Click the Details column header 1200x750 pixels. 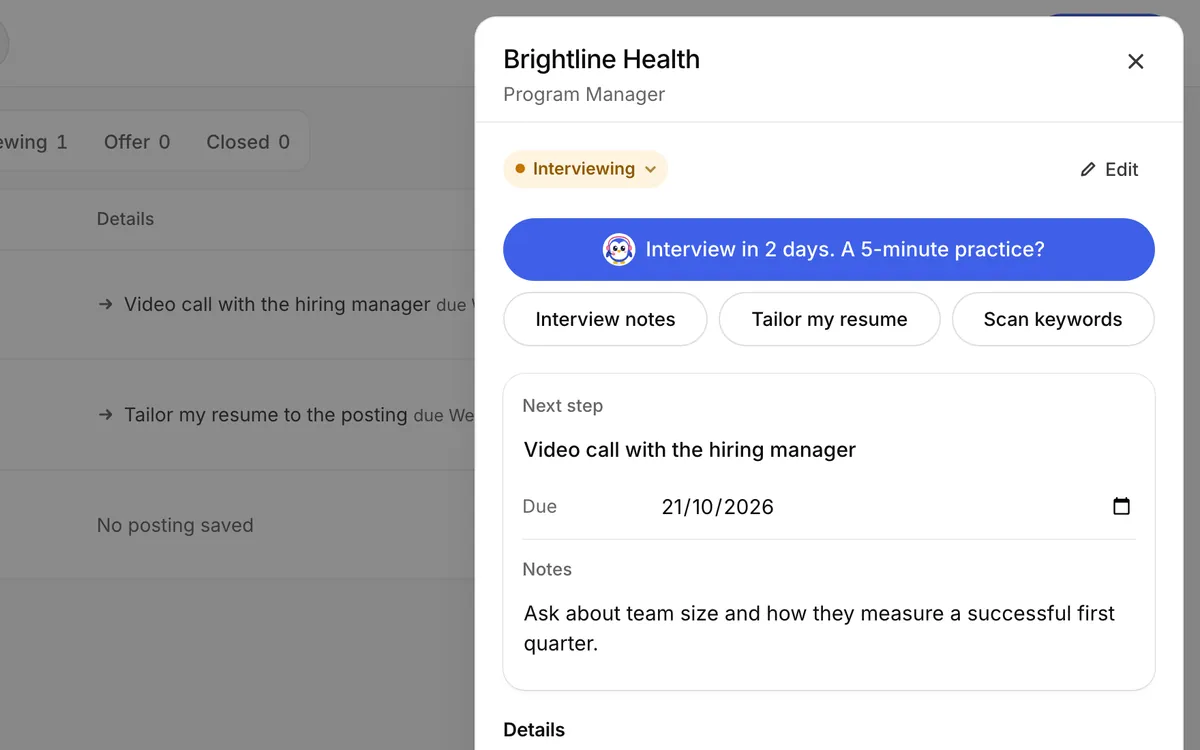(125, 219)
